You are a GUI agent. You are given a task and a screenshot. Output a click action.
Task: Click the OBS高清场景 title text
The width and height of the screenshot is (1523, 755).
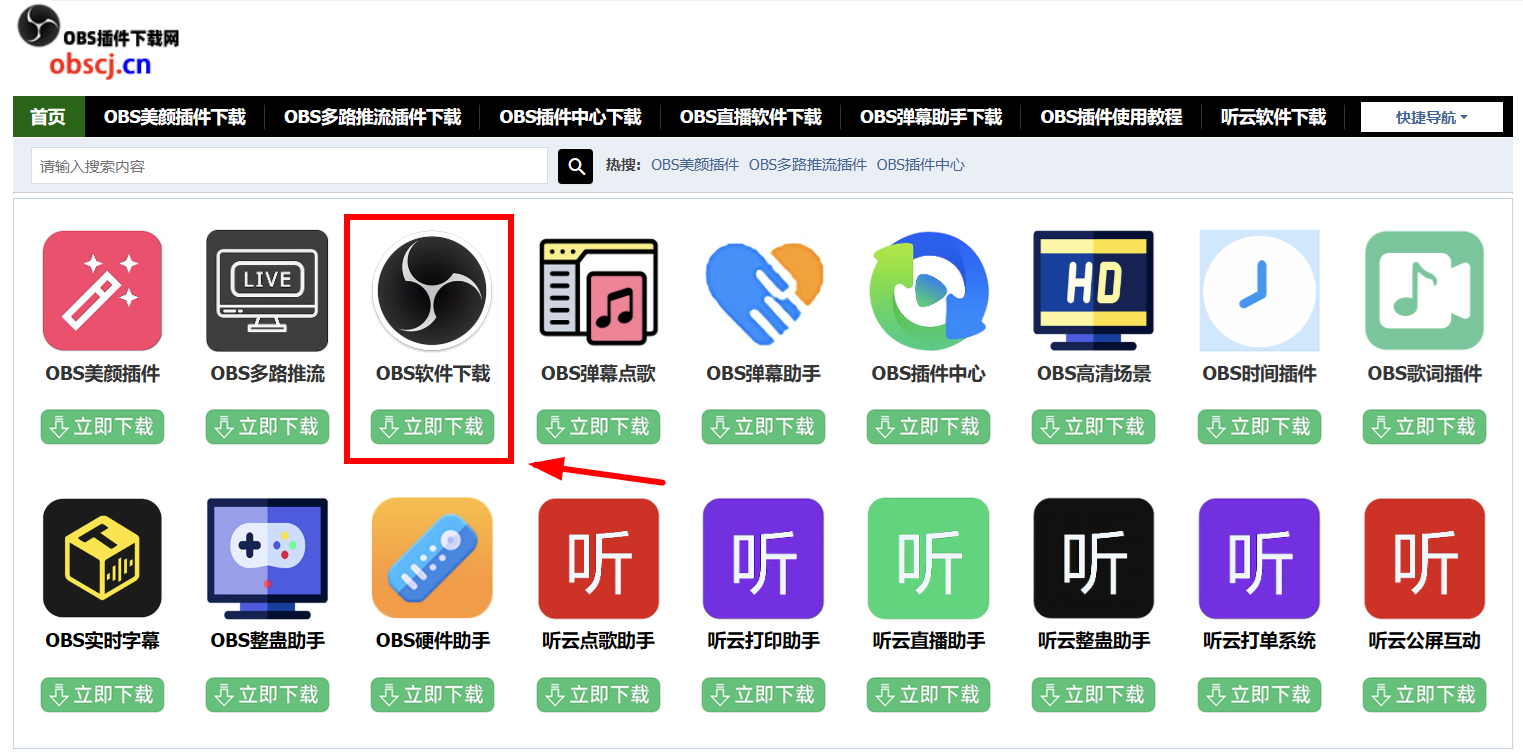pos(1093,374)
